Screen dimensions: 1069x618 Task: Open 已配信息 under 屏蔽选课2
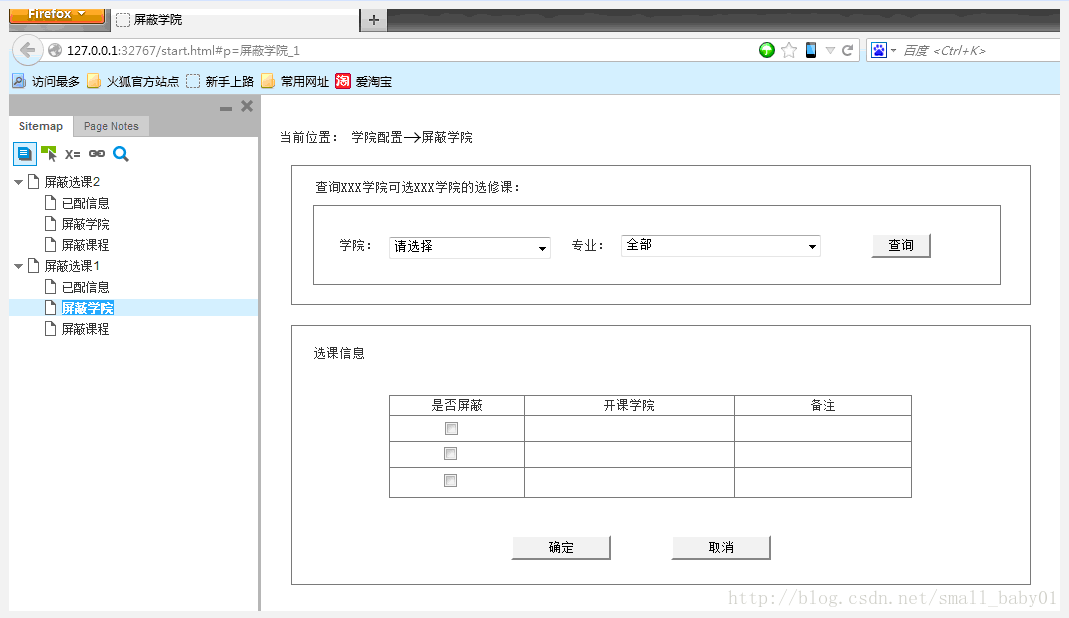[x=85, y=203]
